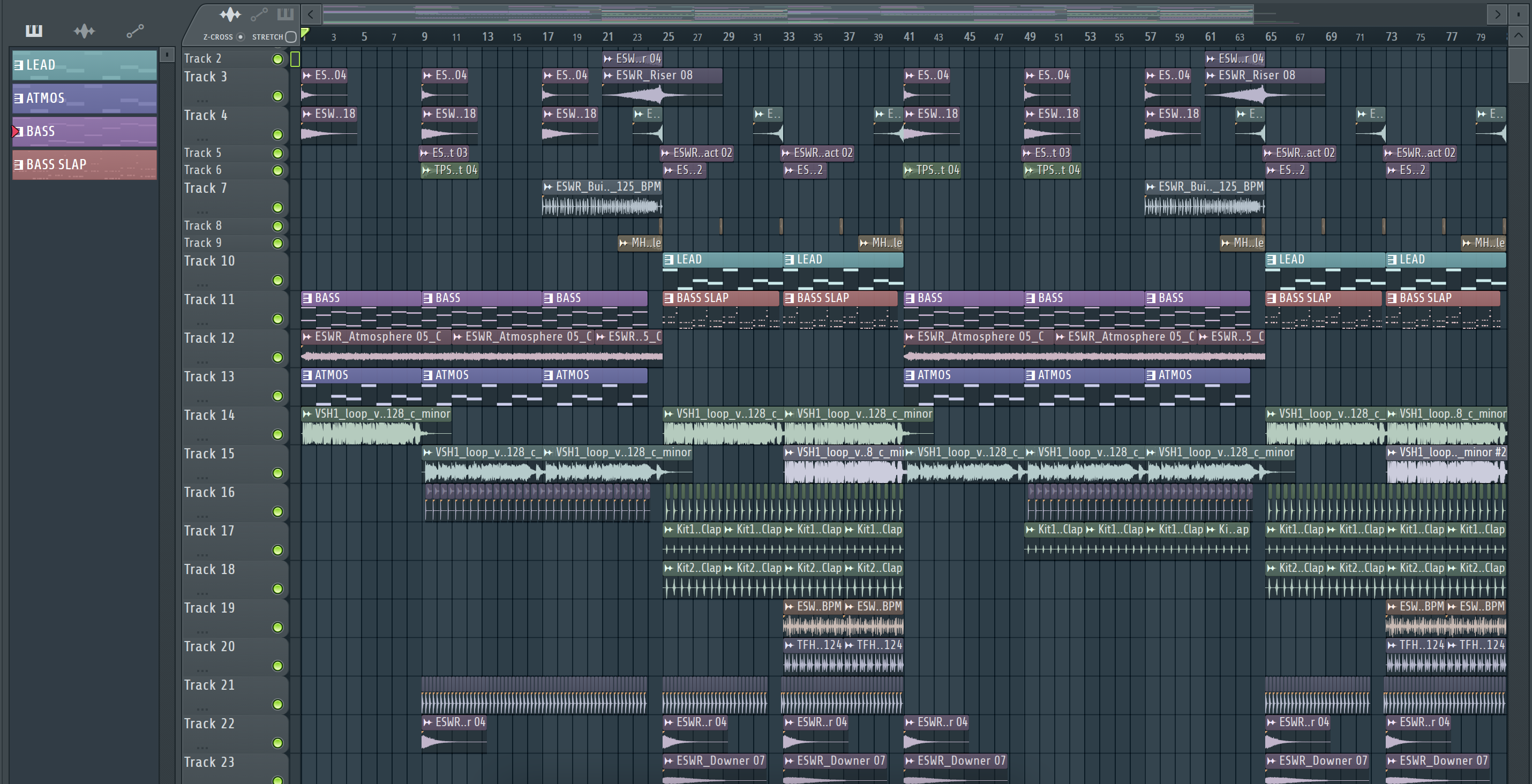The height and width of the screenshot is (784, 1532).
Task: Jump to bar 41 on the timeline ruler
Action: (x=910, y=37)
